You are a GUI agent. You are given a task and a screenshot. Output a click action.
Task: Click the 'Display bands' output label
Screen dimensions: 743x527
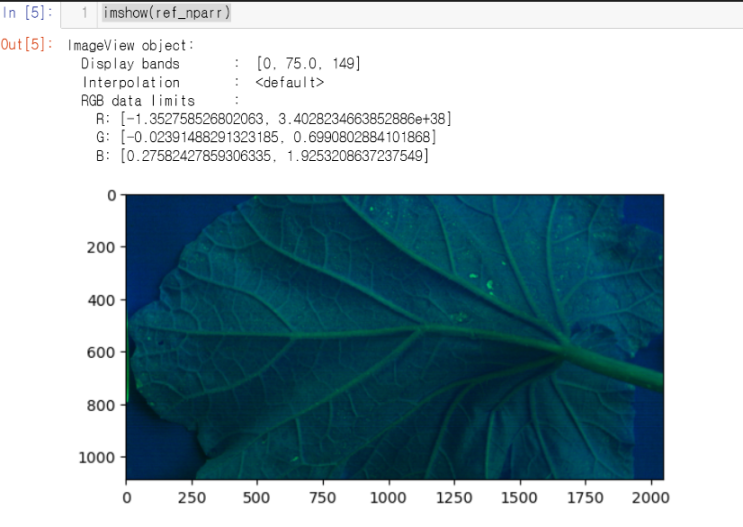tap(130, 64)
